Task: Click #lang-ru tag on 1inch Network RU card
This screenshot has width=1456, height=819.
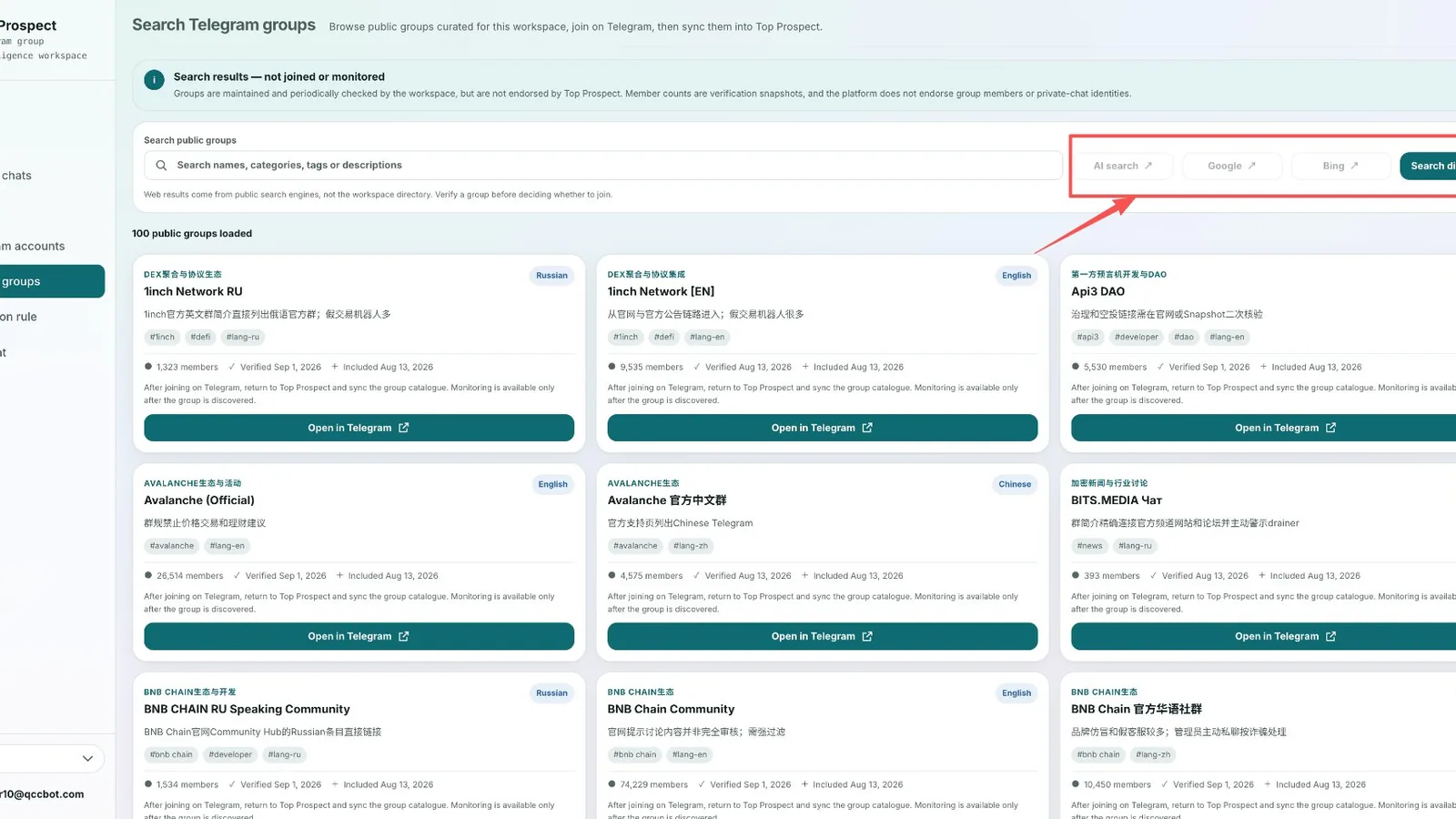Action: tap(243, 337)
